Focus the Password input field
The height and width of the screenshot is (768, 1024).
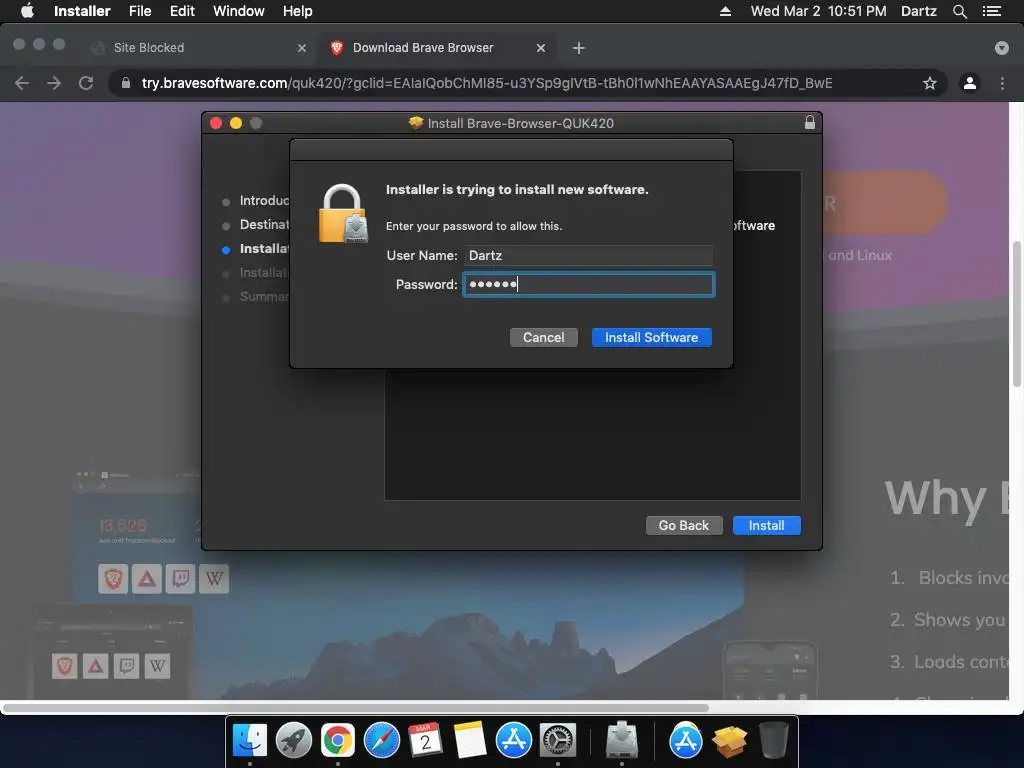(588, 285)
